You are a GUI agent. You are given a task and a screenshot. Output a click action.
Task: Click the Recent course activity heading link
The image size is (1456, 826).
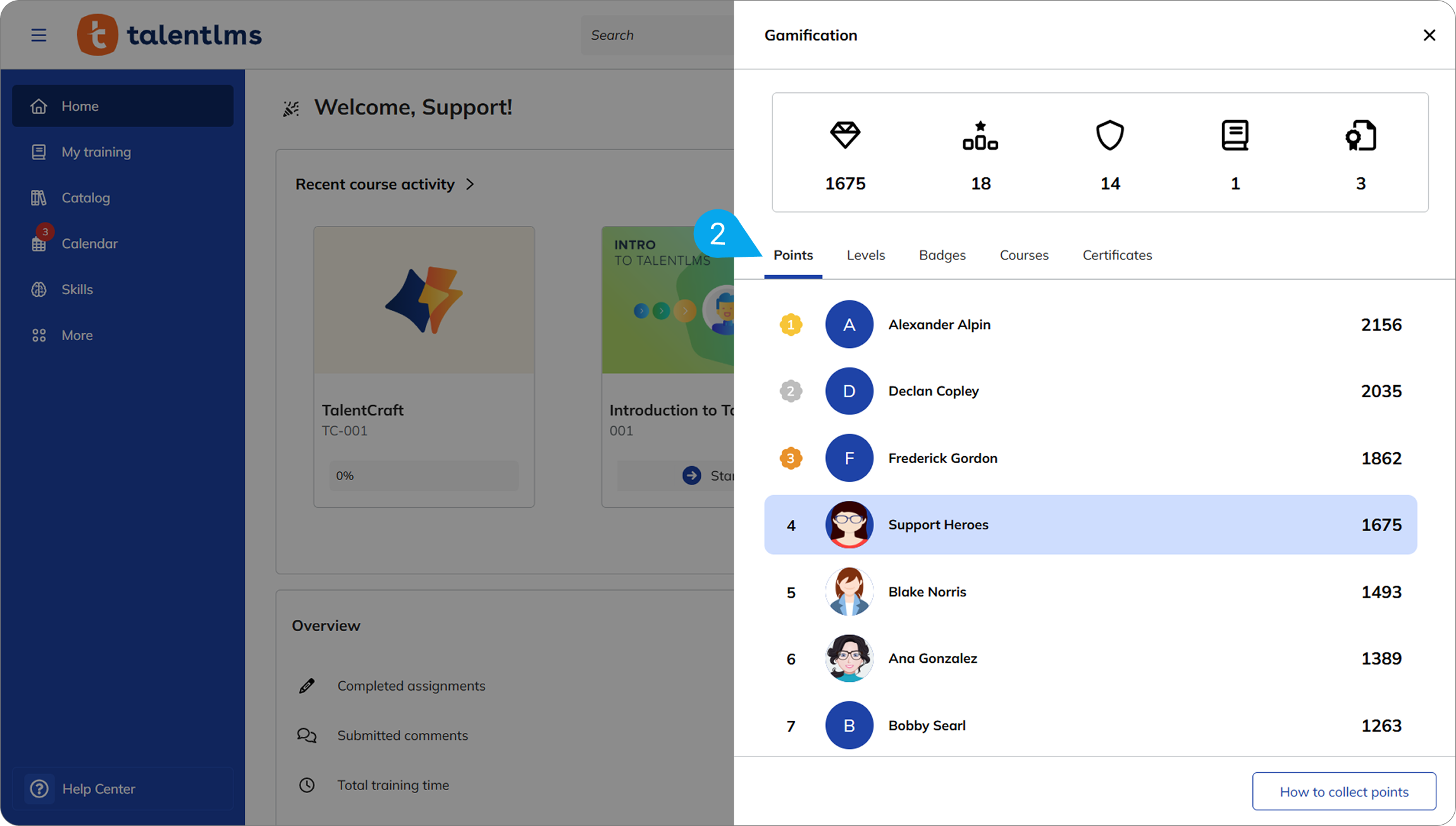pos(375,184)
